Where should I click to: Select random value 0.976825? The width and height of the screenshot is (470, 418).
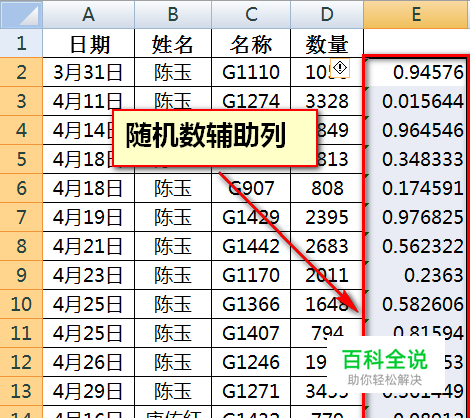pyautogui.click(x=415, y=217)
